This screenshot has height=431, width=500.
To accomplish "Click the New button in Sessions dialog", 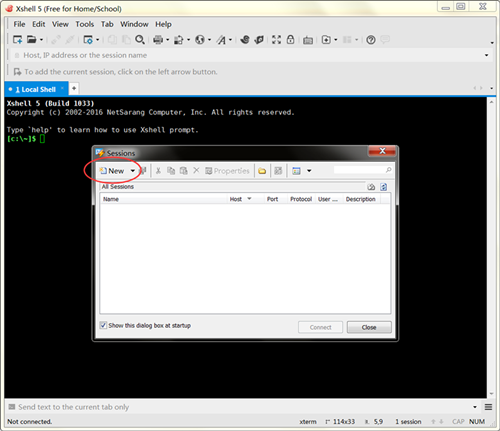I will pyautogui.click(x=112, y=171).
